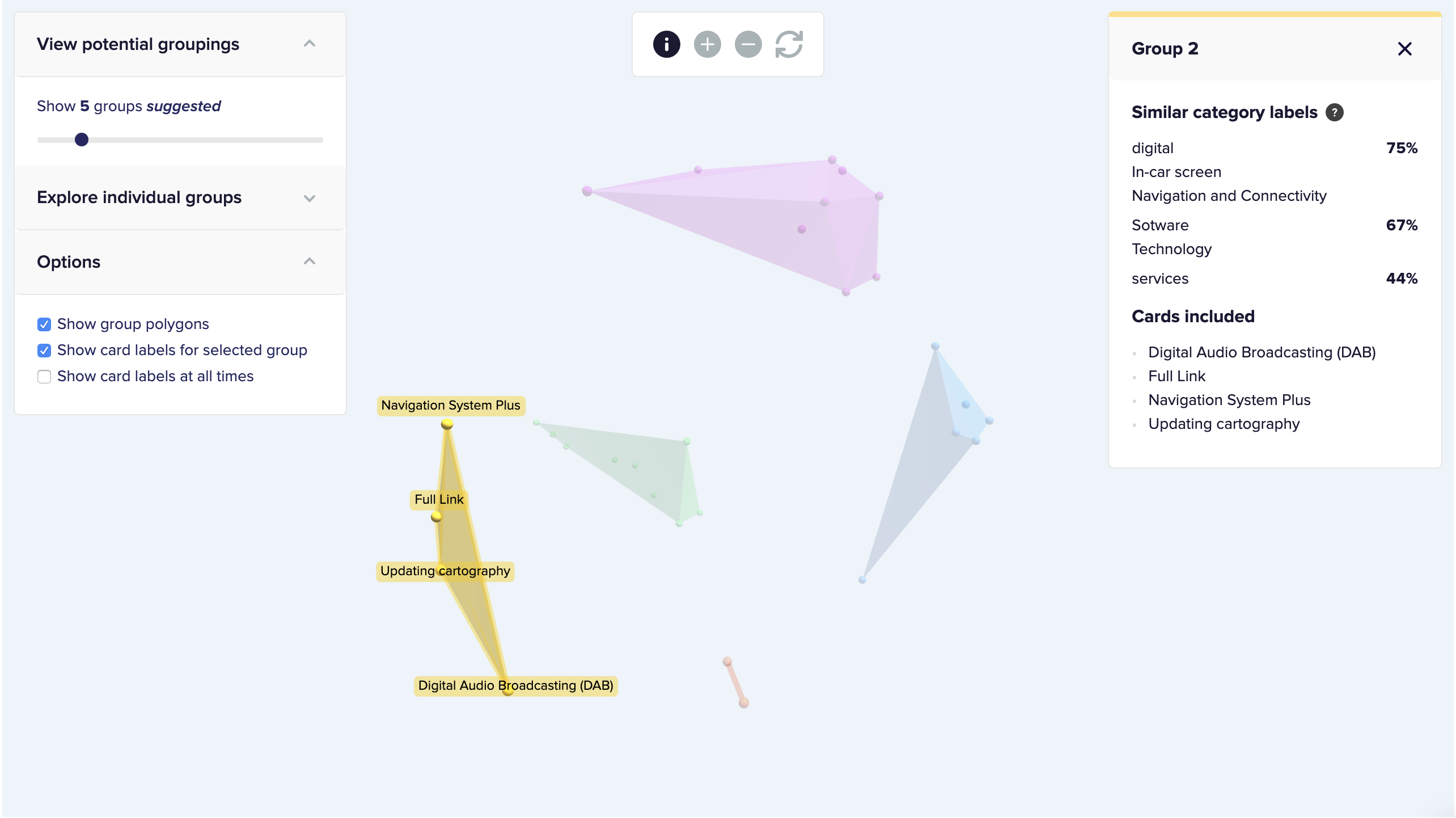Close the Group 2 panel
The height and width of the screenshot is (818, 1456).
pyautogui.click(x=1404, y=48)
